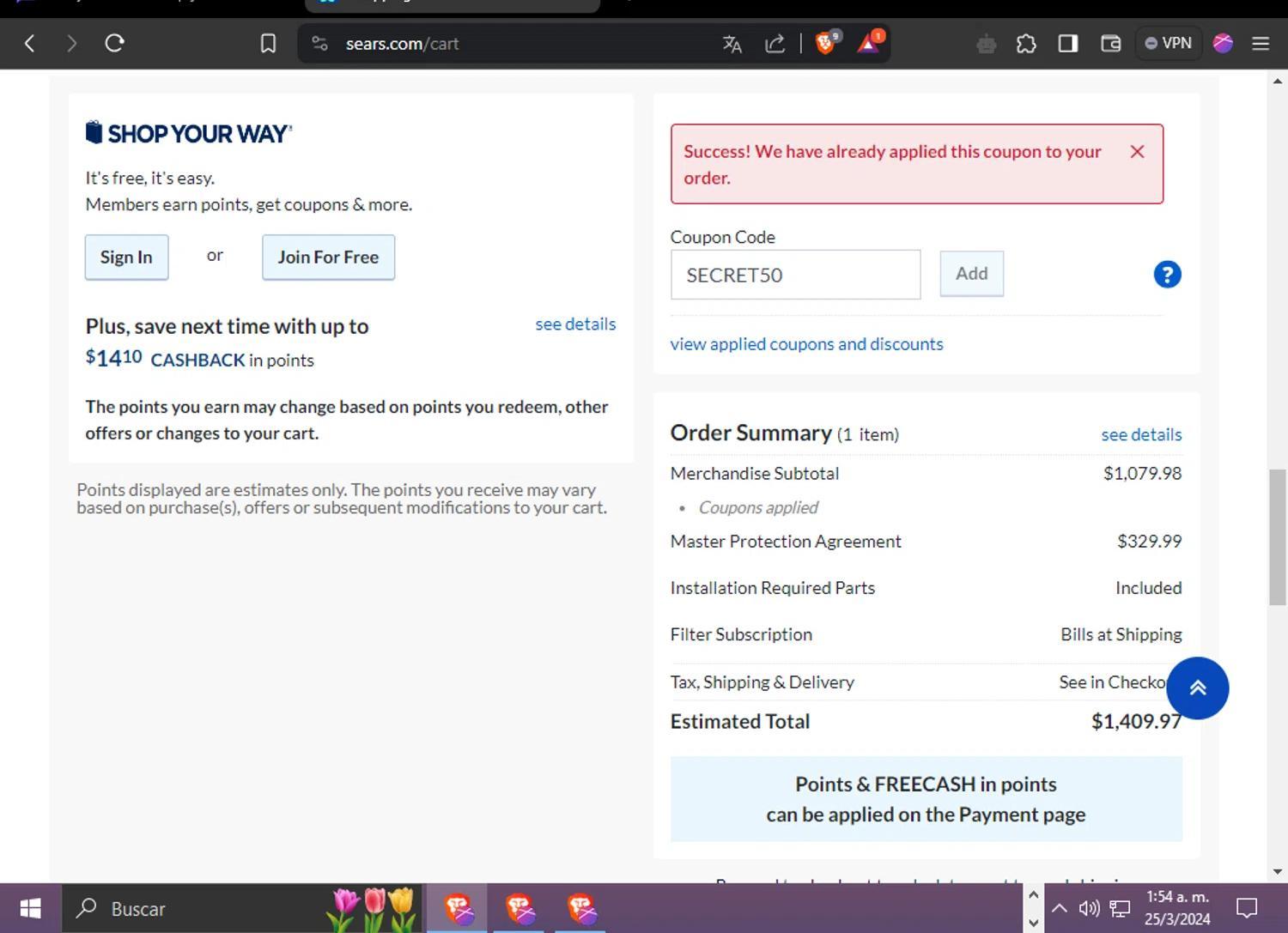
Task: Click the Sign In button
Action: [126, 257]
